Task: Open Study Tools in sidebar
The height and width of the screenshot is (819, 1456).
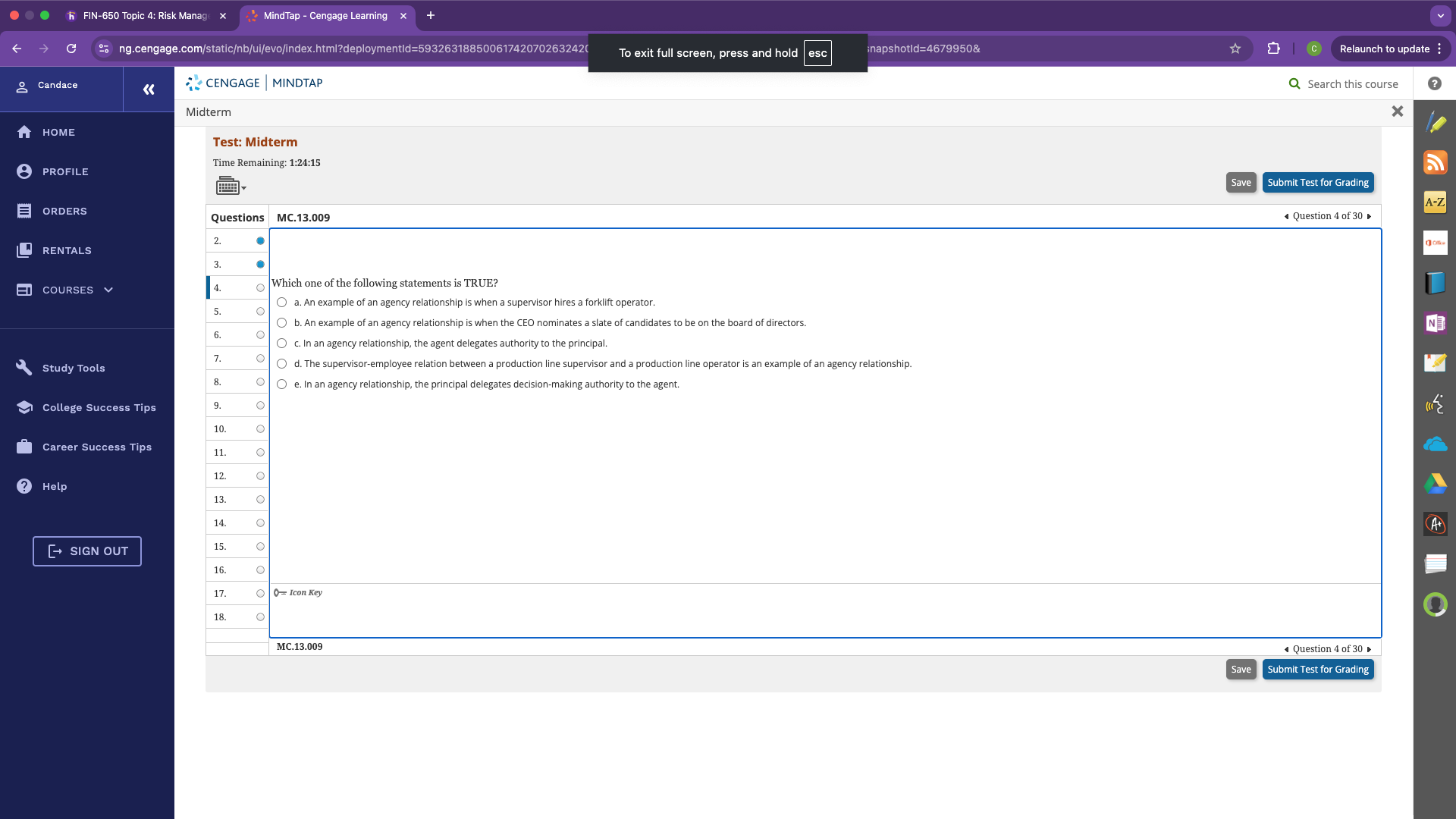Action: [74, 368]
